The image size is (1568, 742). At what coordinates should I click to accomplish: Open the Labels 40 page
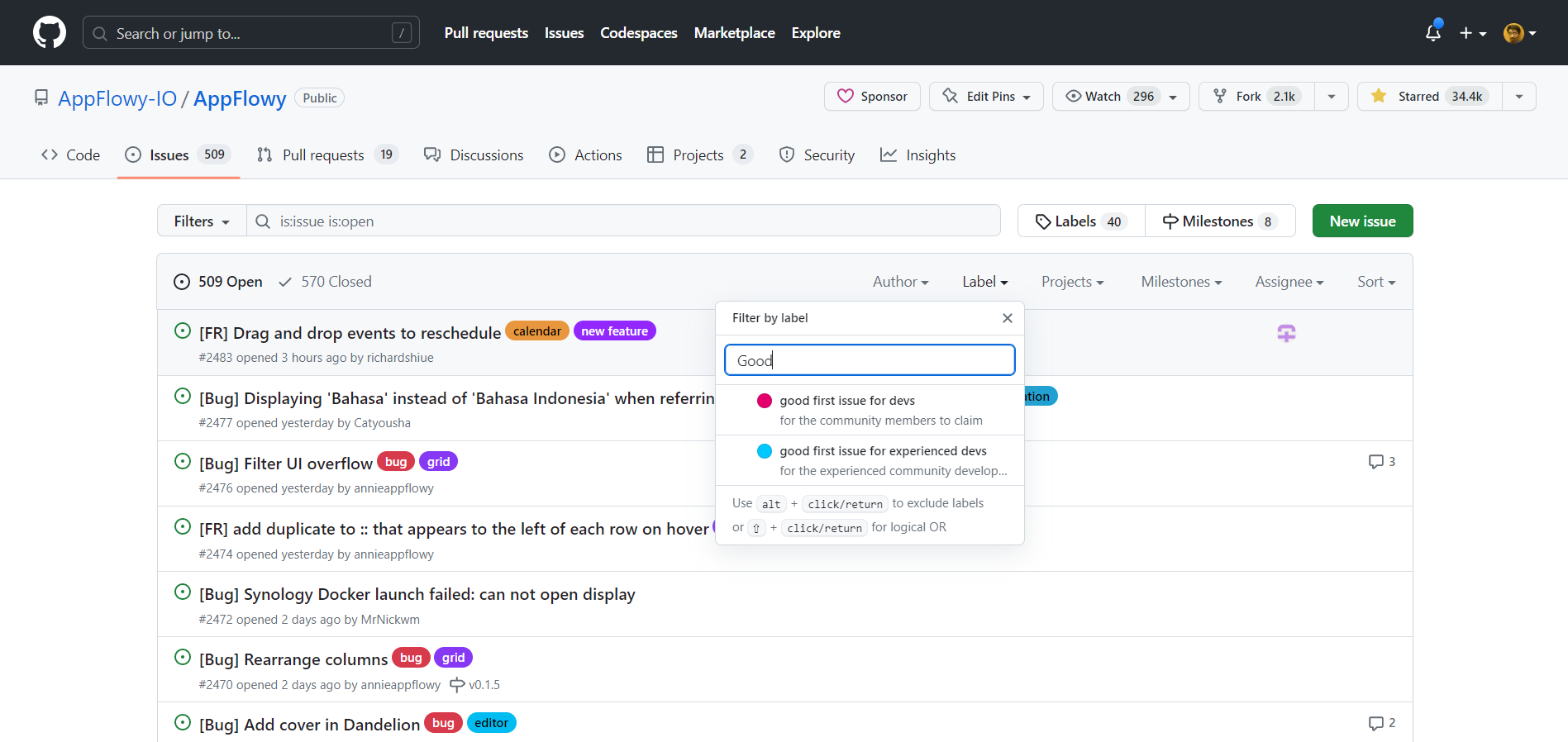1081,221
